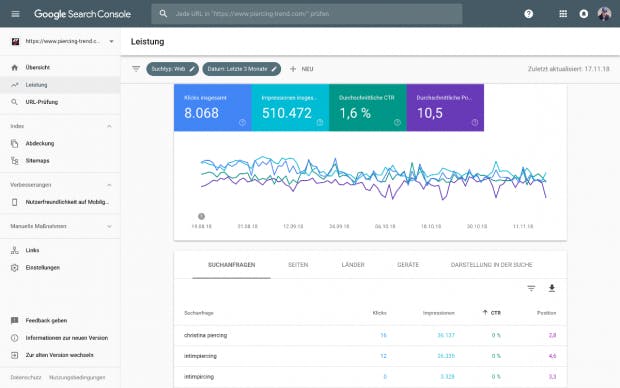620x388 pixels.
Task: Expand the Manuelle Maßnahmen section
Action: click(x=109, y=226)
